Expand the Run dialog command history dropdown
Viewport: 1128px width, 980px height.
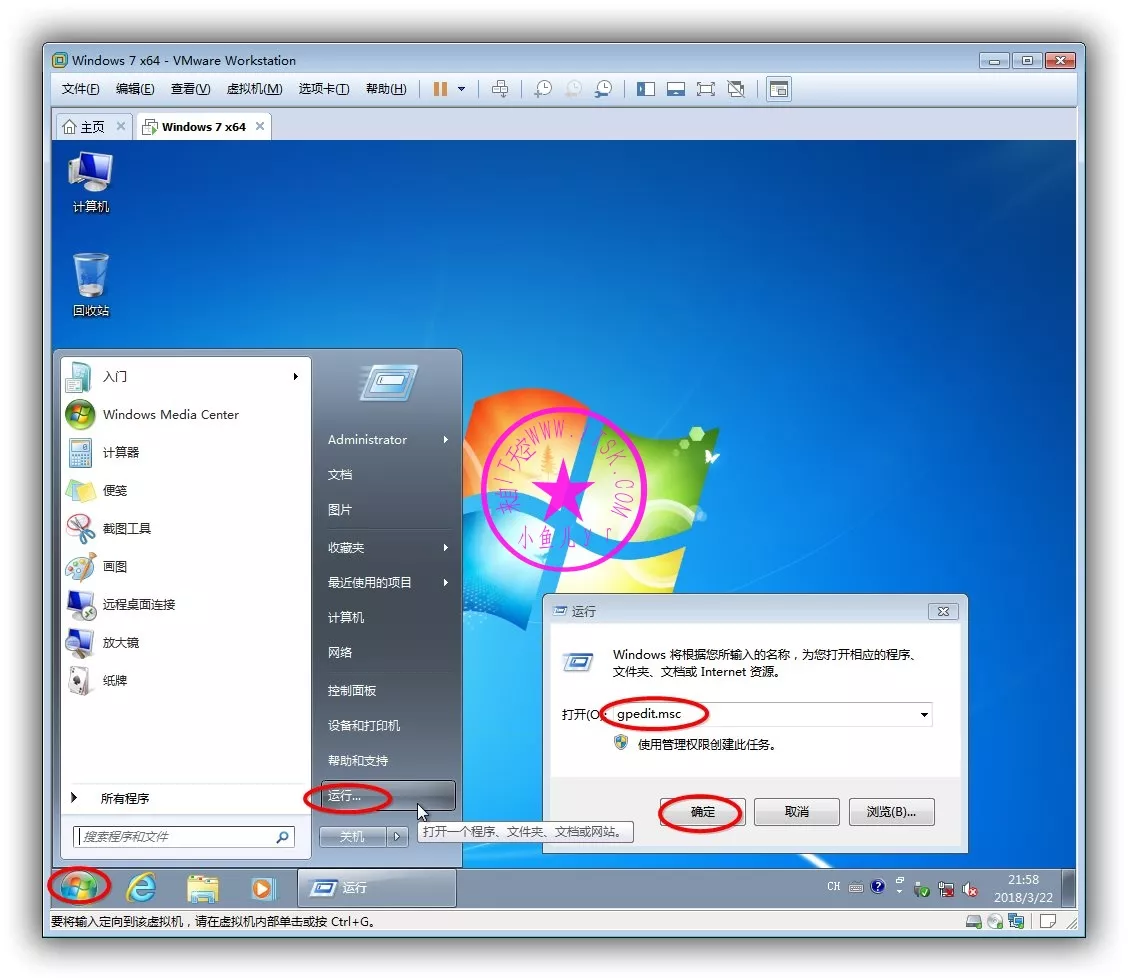pyautogui.click(x=923, y=715)
